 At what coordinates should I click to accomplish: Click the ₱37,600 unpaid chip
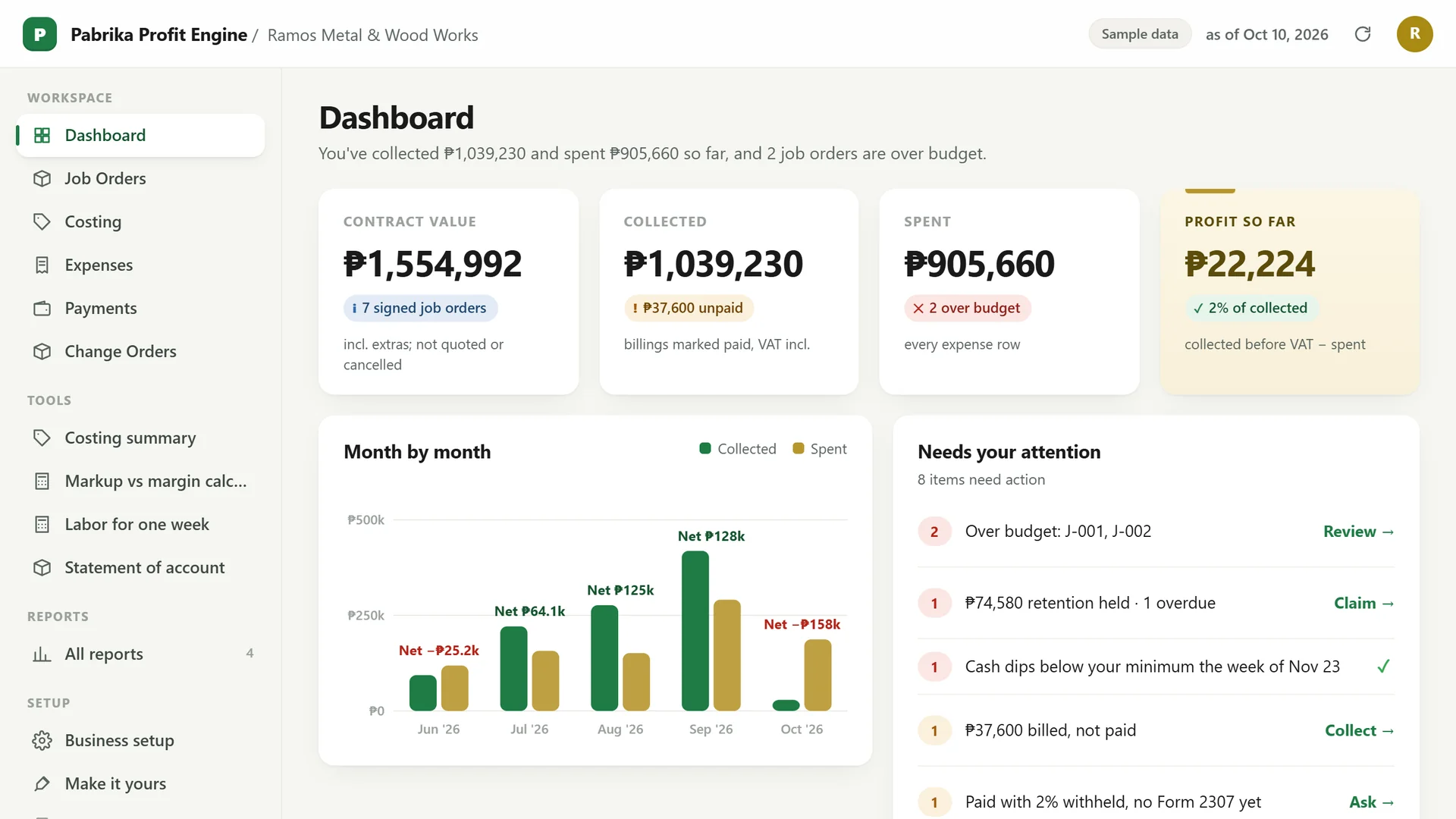click(x=688, y=308)
